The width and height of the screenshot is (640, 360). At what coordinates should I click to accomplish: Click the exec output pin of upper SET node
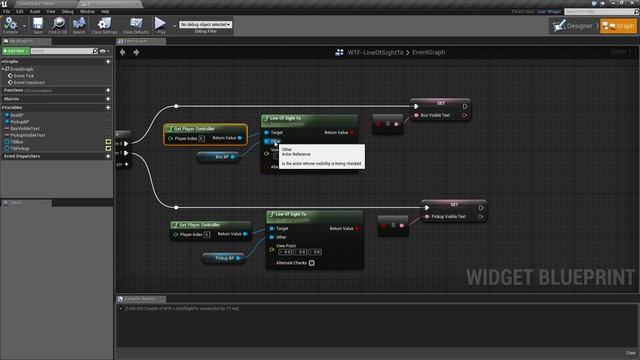coord(465,107)
